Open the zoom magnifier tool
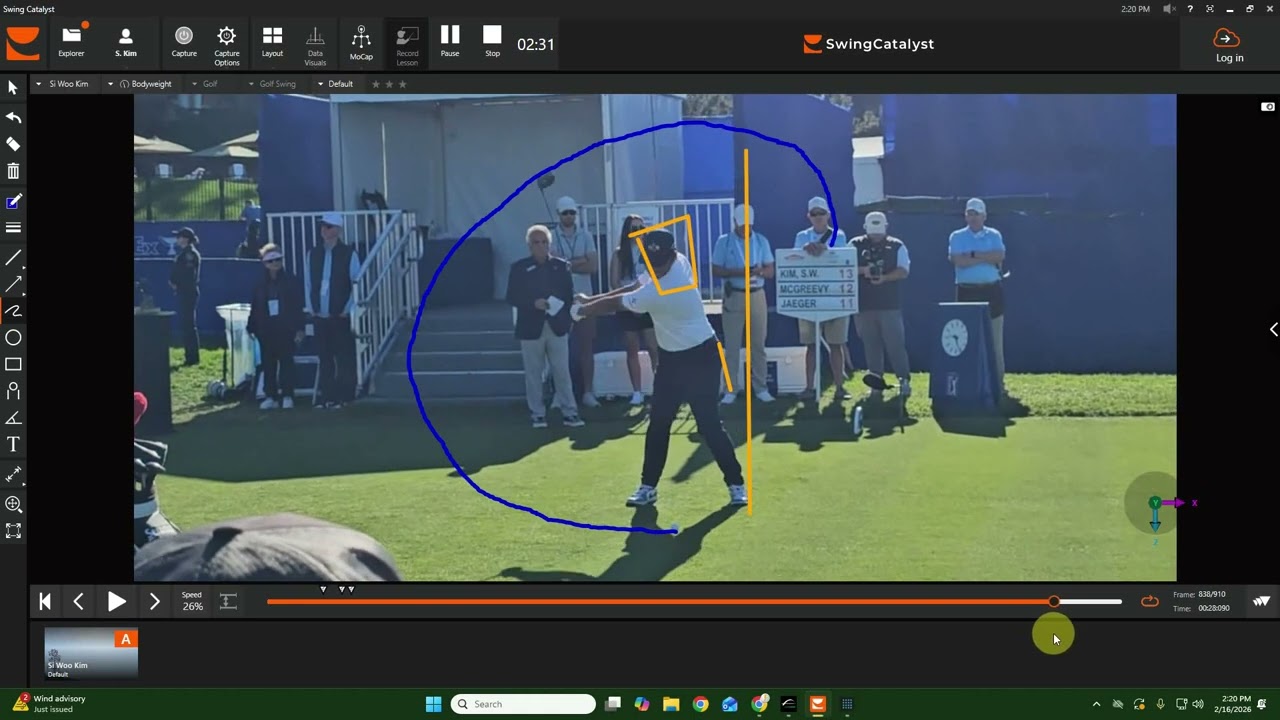 point(13,504)
